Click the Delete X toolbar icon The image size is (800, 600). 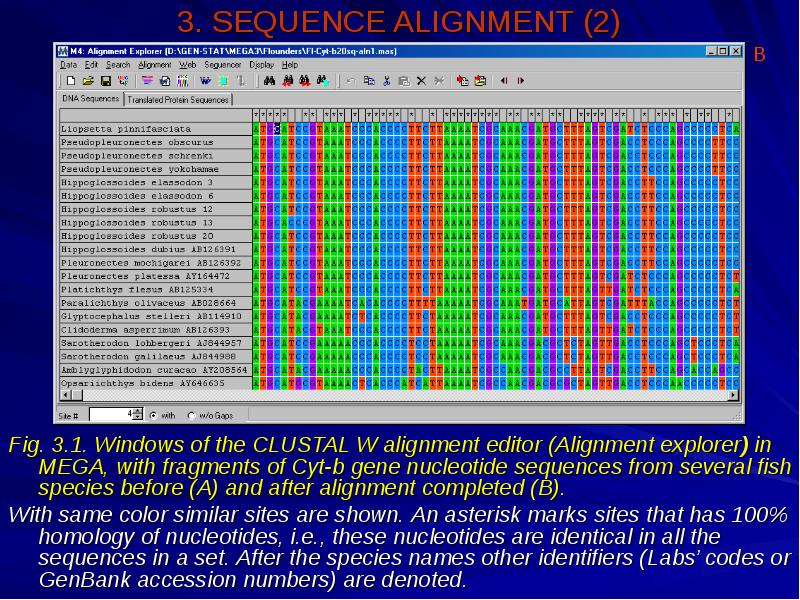(421, 80)
